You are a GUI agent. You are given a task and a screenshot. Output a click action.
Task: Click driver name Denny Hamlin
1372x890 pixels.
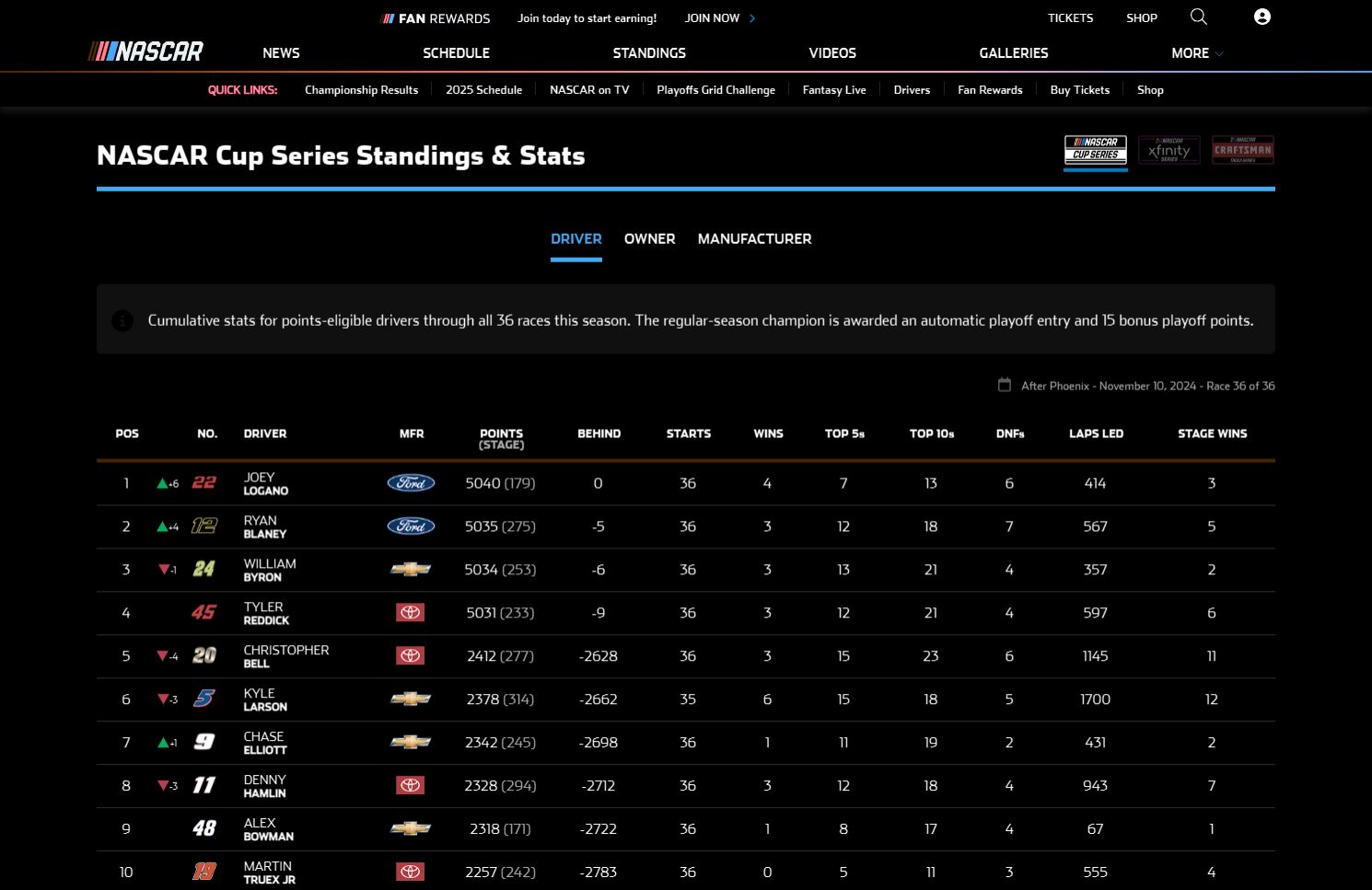pos(265,786)
